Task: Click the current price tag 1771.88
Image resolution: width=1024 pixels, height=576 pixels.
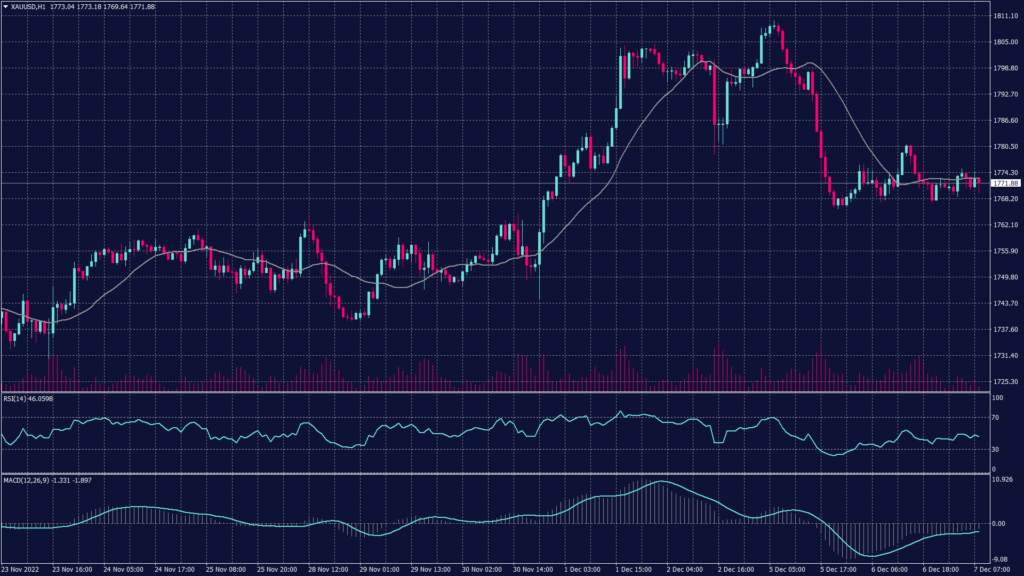Action: tap(1005, 184)
